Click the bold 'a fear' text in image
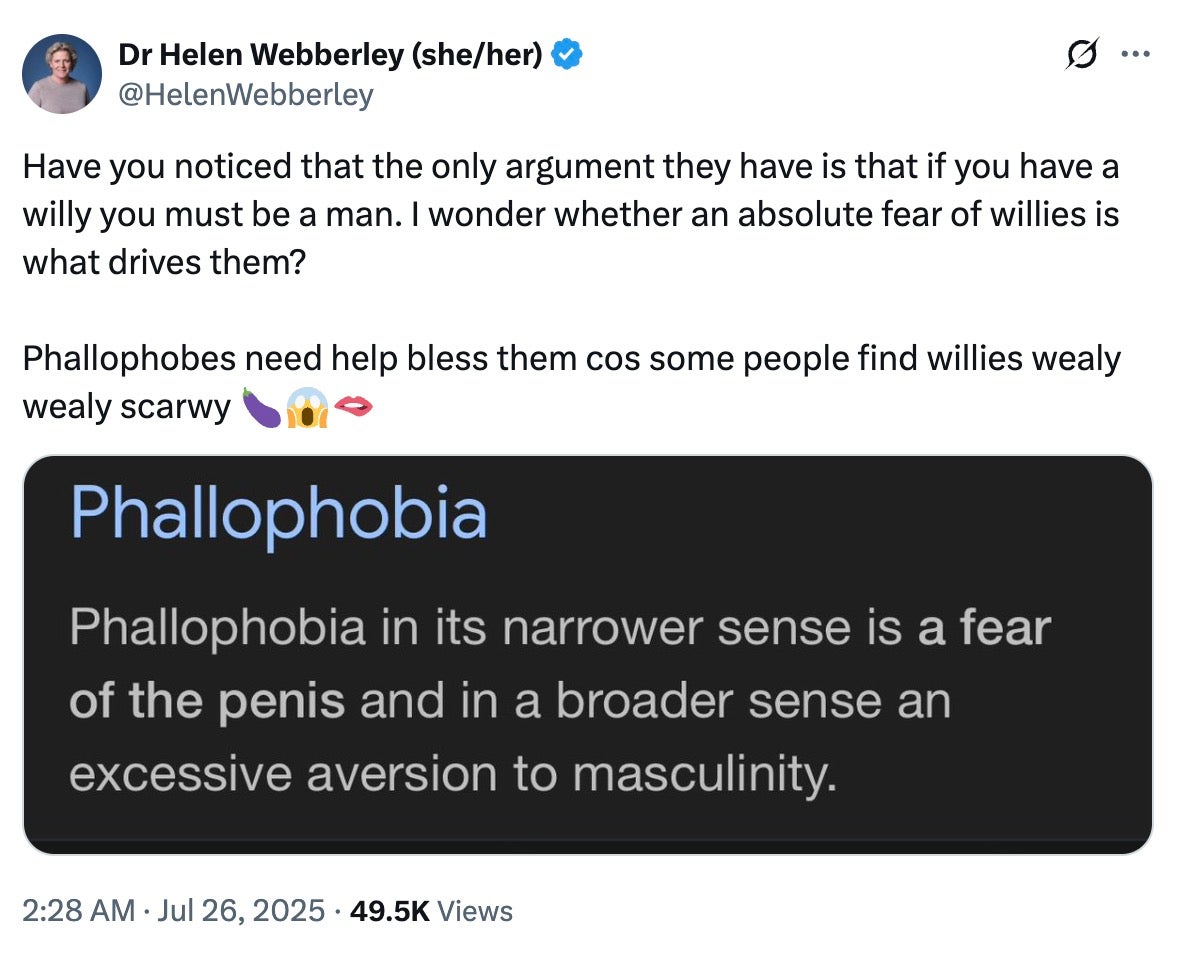The width and height of the screenshot is (1178, 958). [x=984, y=628]
